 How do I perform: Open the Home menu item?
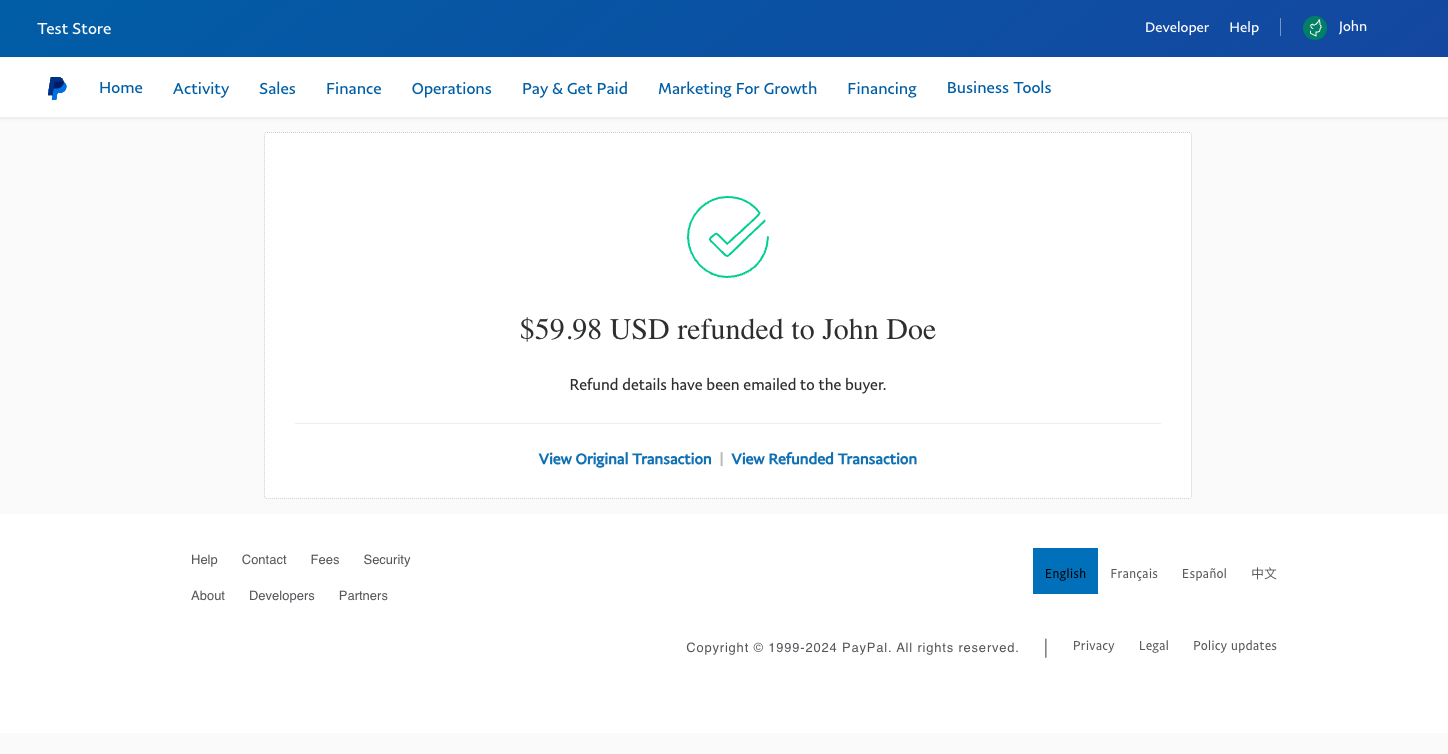[121, 88]
